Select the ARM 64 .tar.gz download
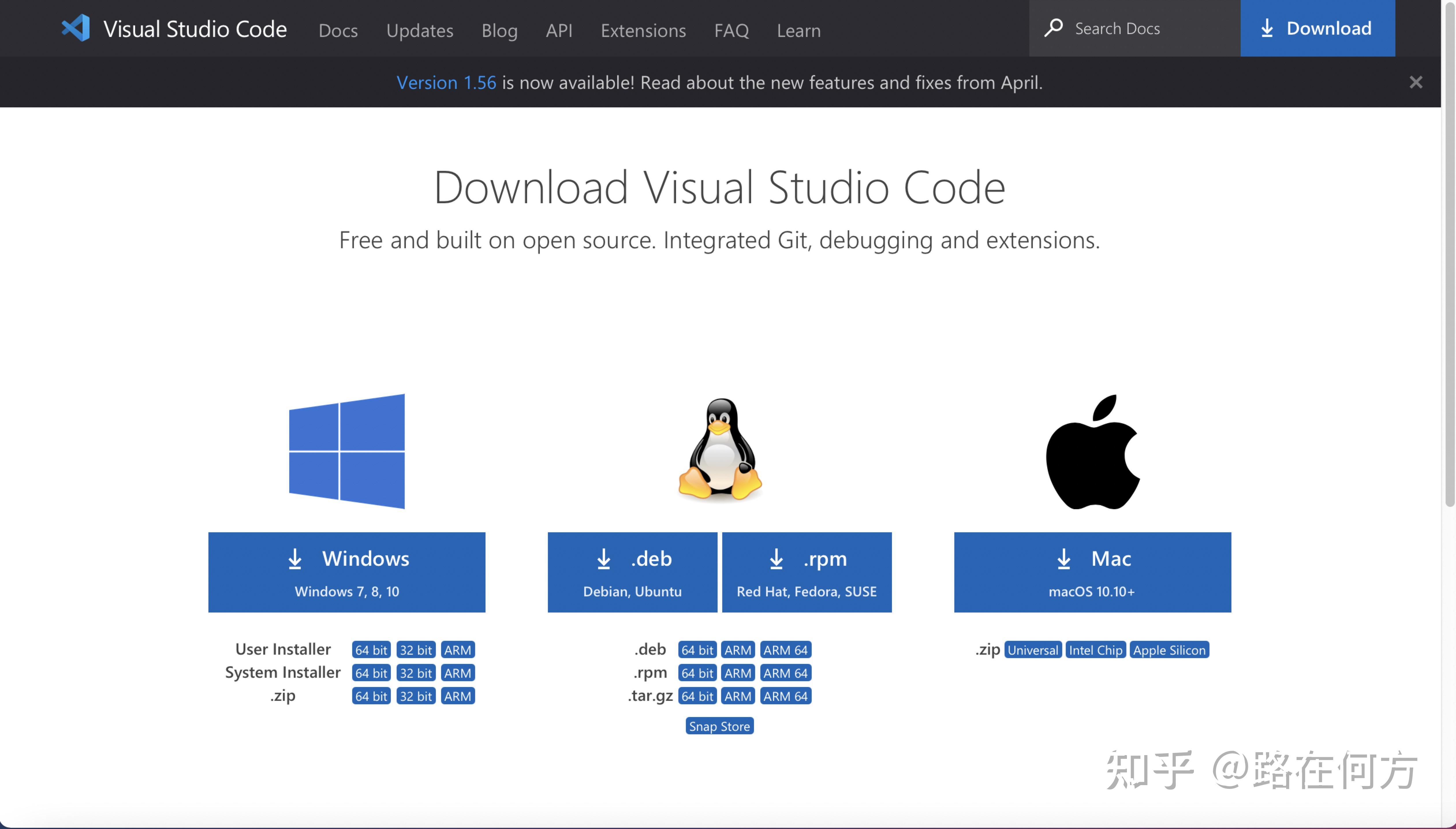Screen dimensions: 1456x829 [785, 695]
